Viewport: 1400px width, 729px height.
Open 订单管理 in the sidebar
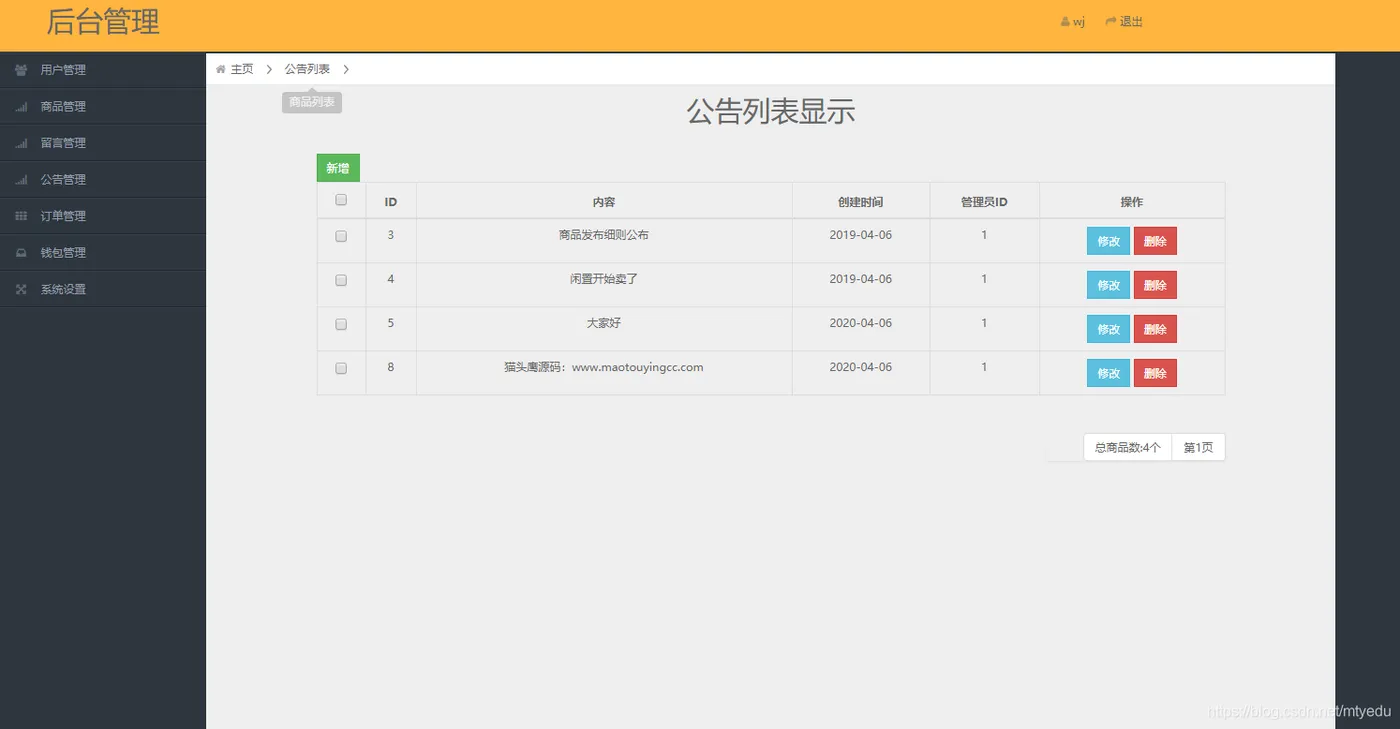(x=103, y=216)
